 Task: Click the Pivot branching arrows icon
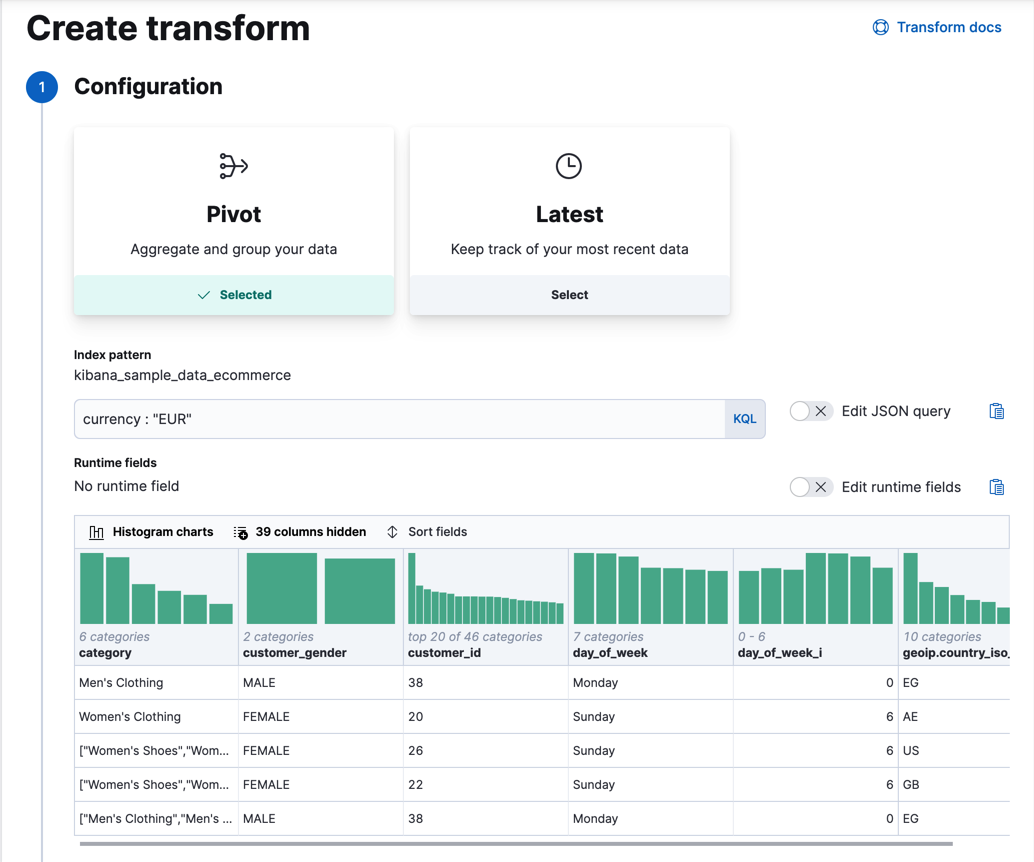tap(233, 166)
